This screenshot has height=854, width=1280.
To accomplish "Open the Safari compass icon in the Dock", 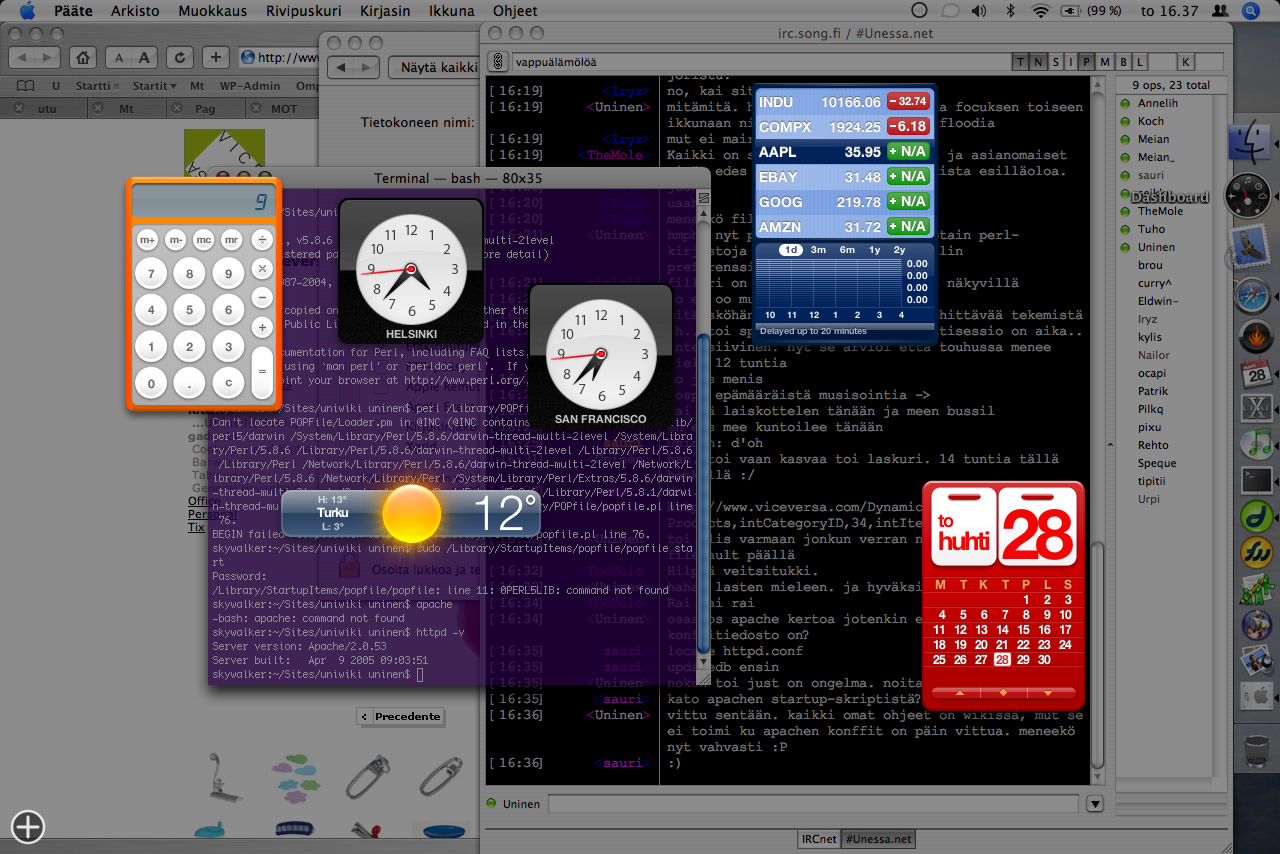I will [1254, 296].
